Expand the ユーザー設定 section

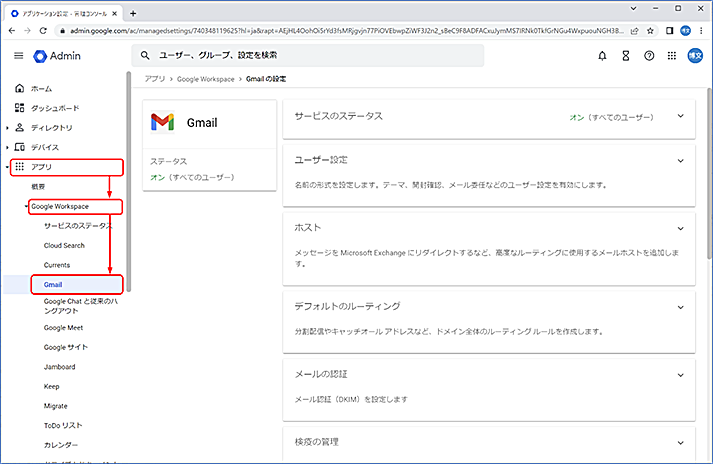680,161
